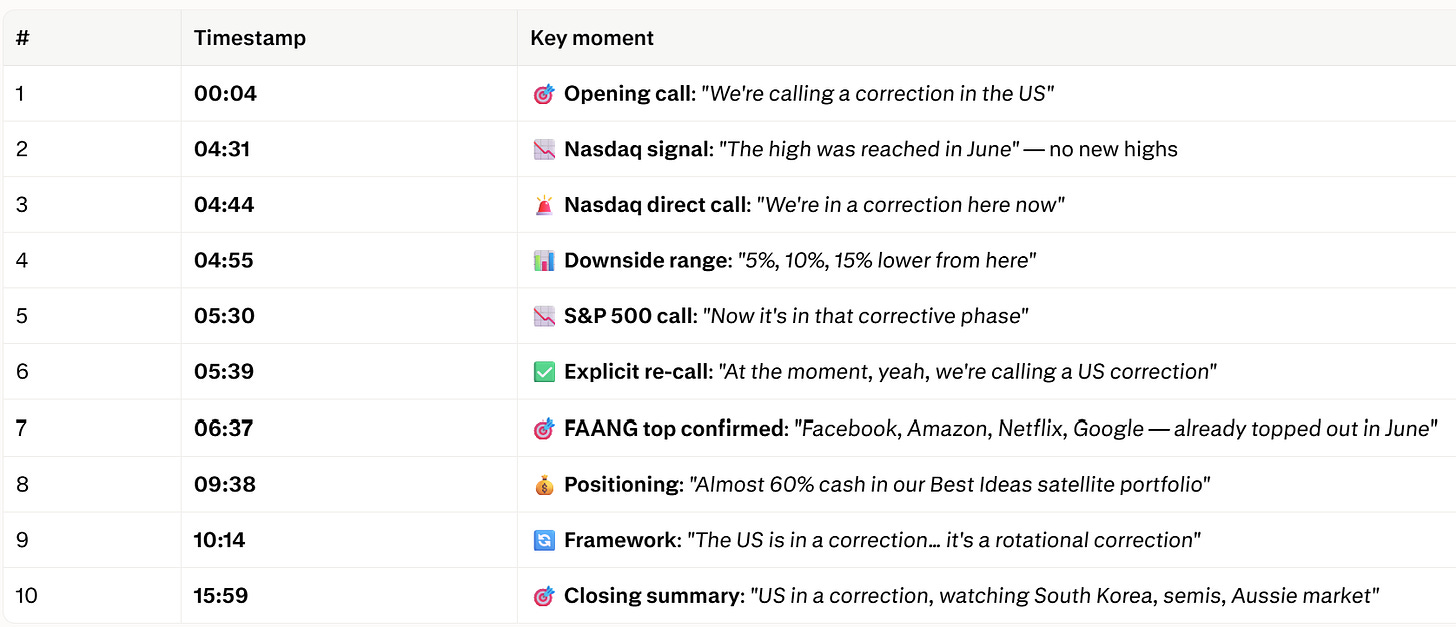Select the 00:04 timestamp

point(225,94)
